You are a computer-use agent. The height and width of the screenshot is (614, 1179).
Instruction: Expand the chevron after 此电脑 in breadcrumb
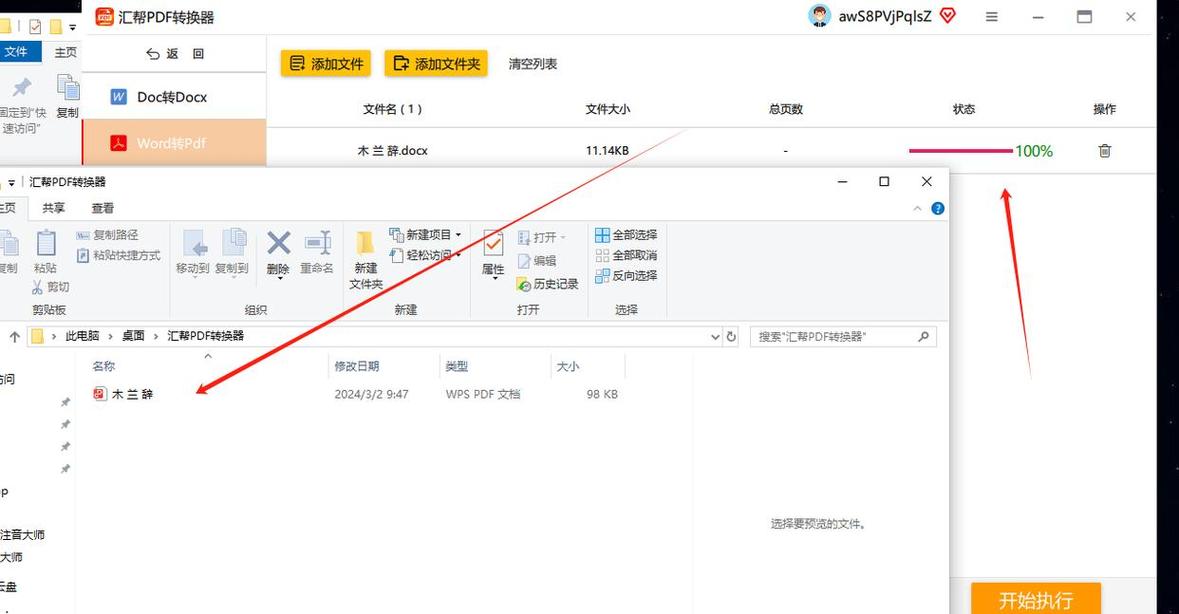tap(111, 336)
